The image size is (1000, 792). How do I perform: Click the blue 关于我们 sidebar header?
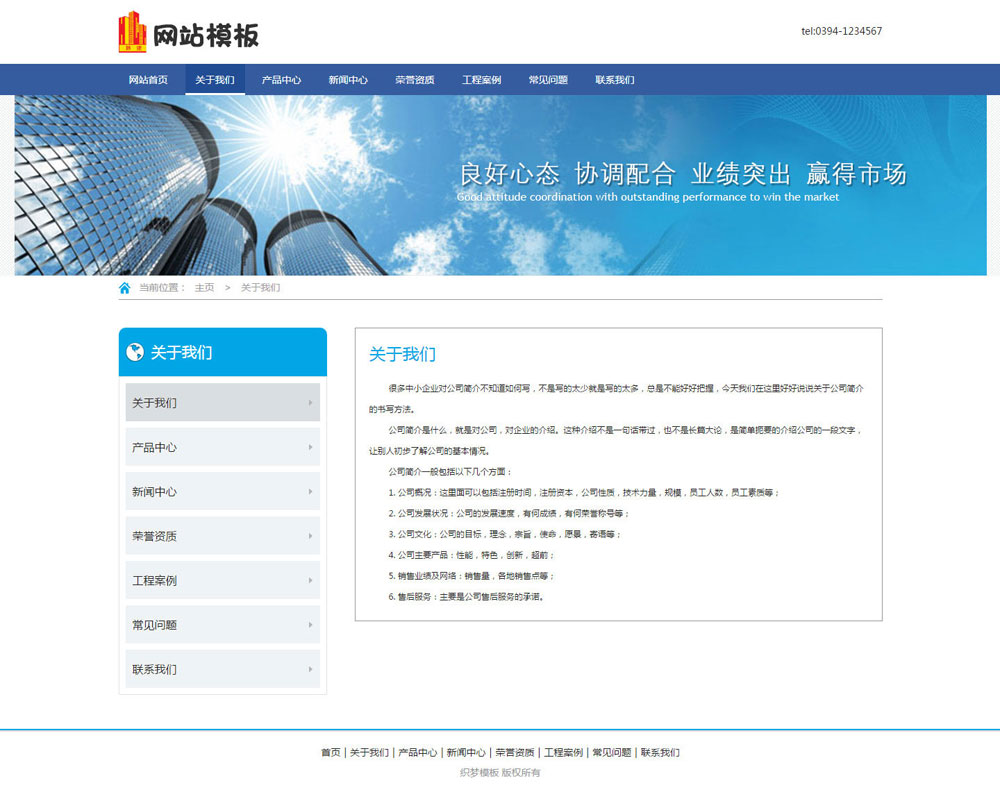222,351
